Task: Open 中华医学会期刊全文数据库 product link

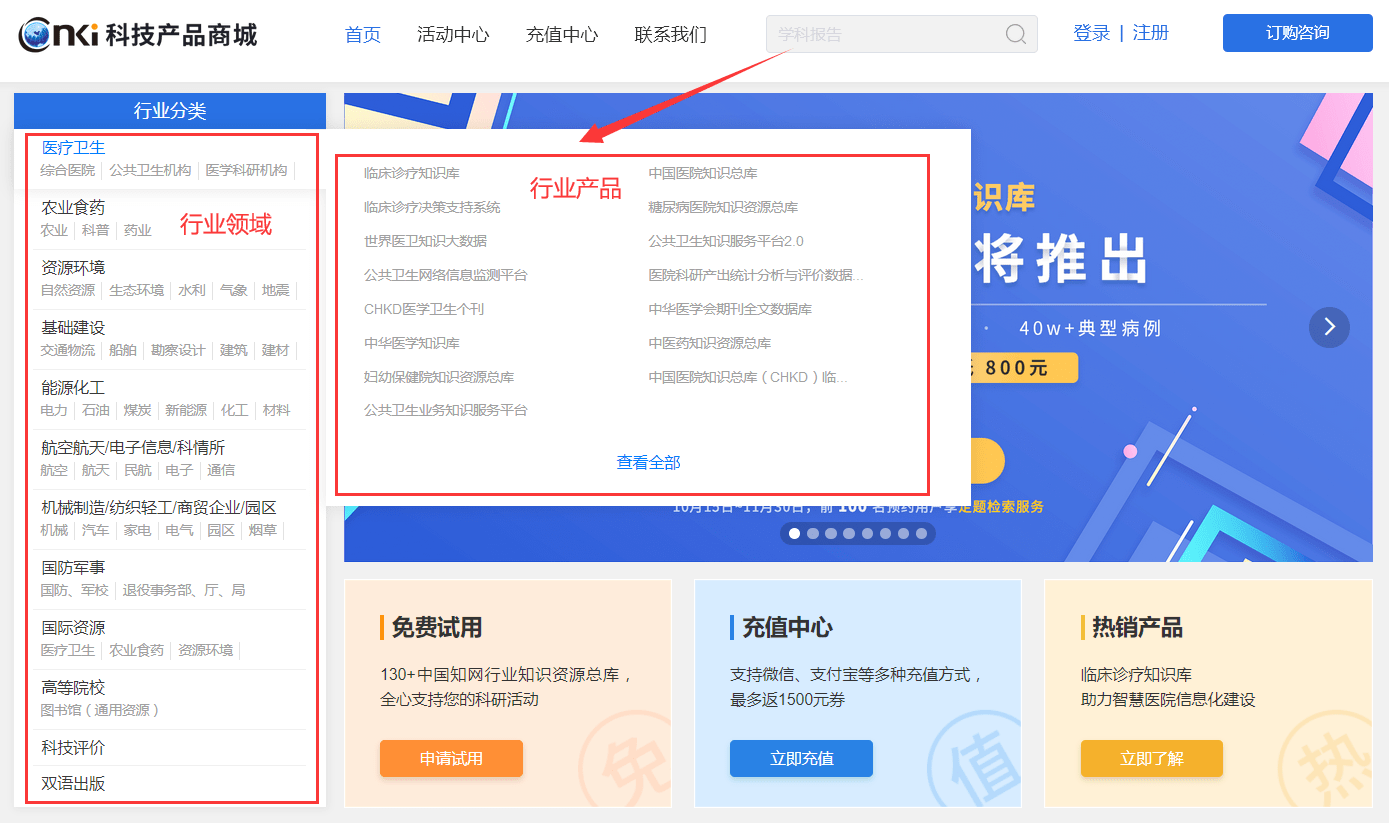Action: tap(730, 309)
